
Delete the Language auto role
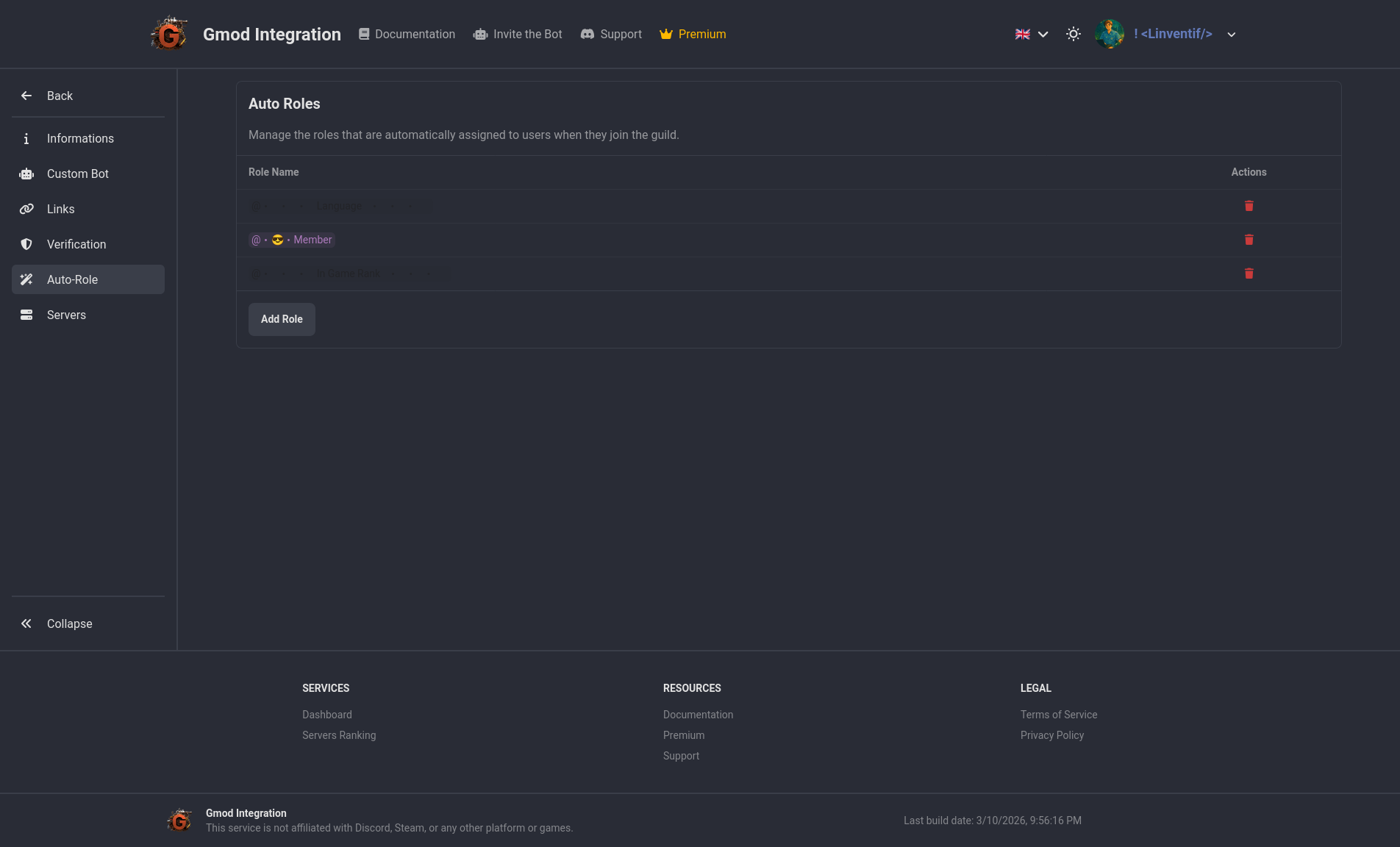[1249, 206]
